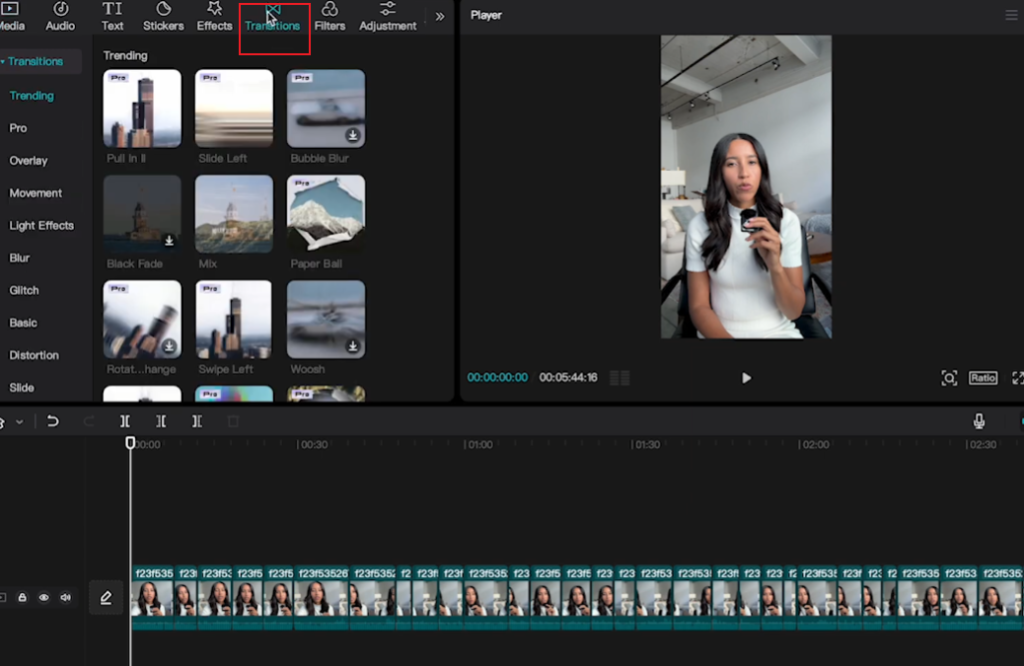The height and width of the screenshot is (666, 1024).
Task: Undo the last action
Action: point(53,422)
